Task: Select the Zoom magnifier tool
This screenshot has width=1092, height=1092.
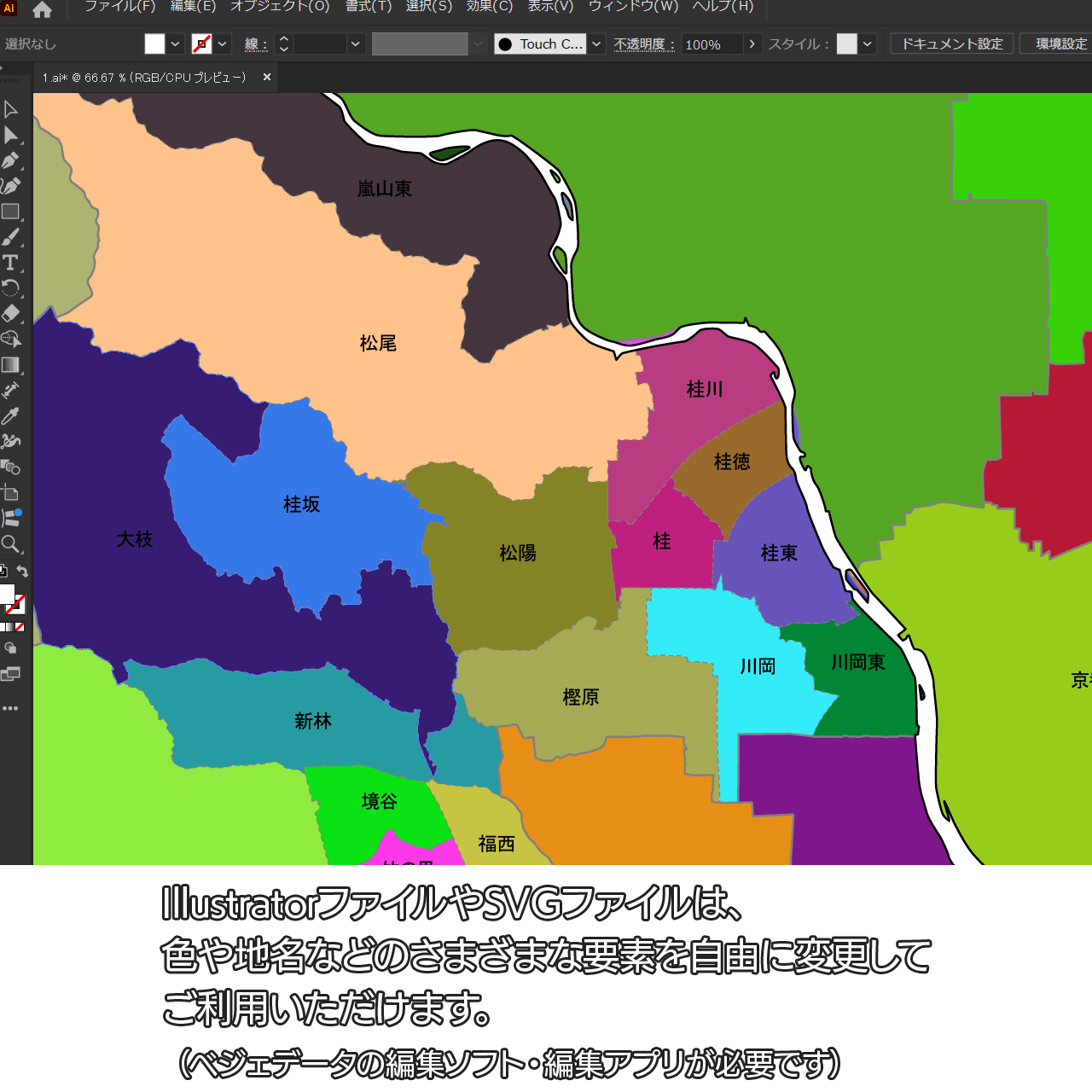Action: click(10, 544)
